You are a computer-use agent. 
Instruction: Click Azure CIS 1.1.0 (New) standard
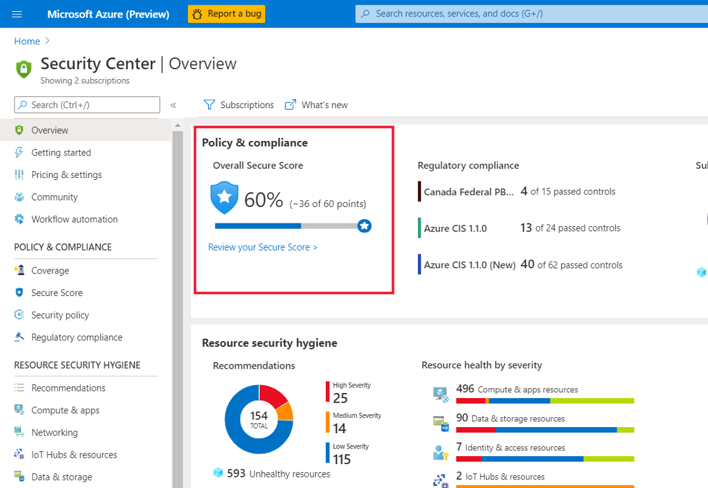(x=470, y=265)
